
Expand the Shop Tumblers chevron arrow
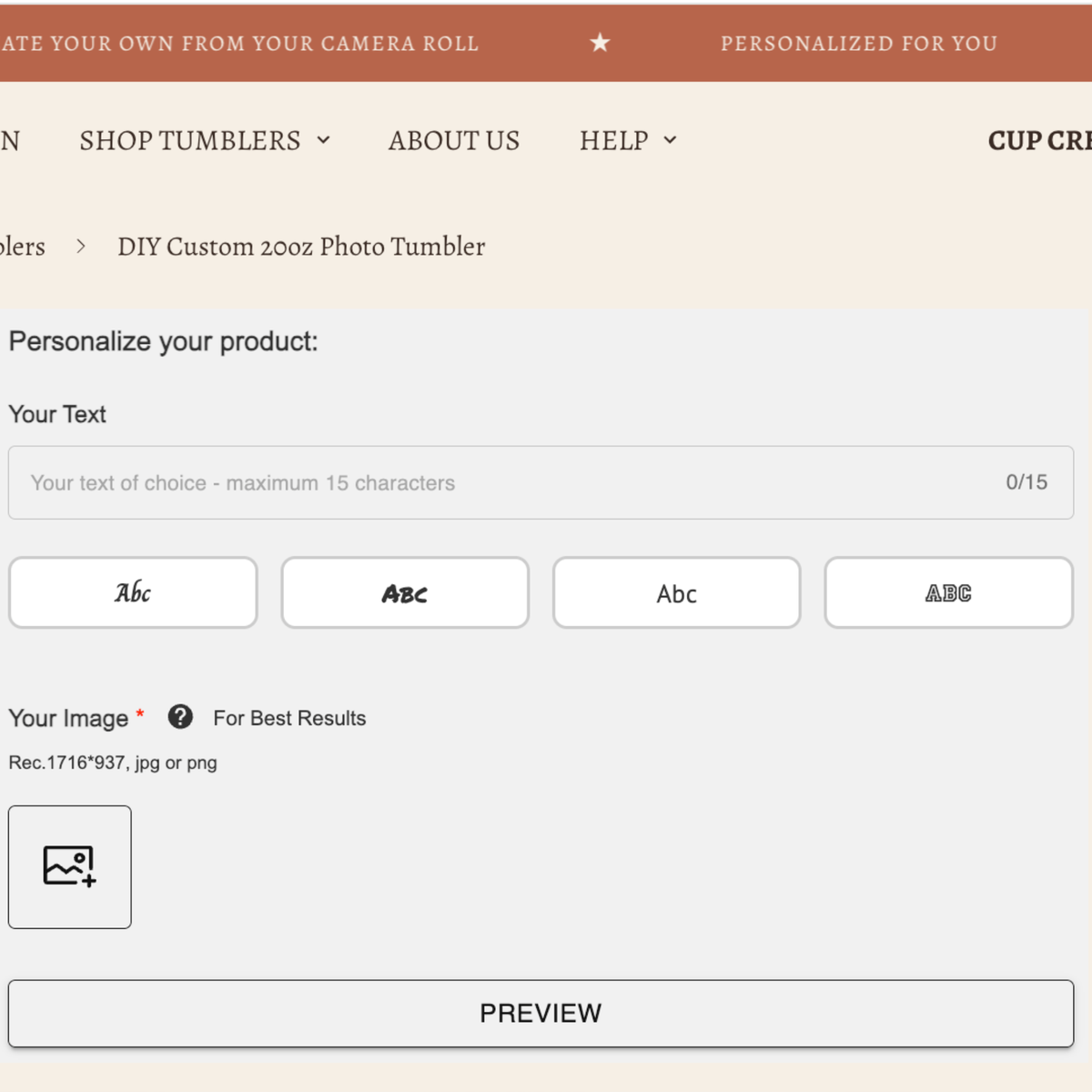tap(323, 140)
